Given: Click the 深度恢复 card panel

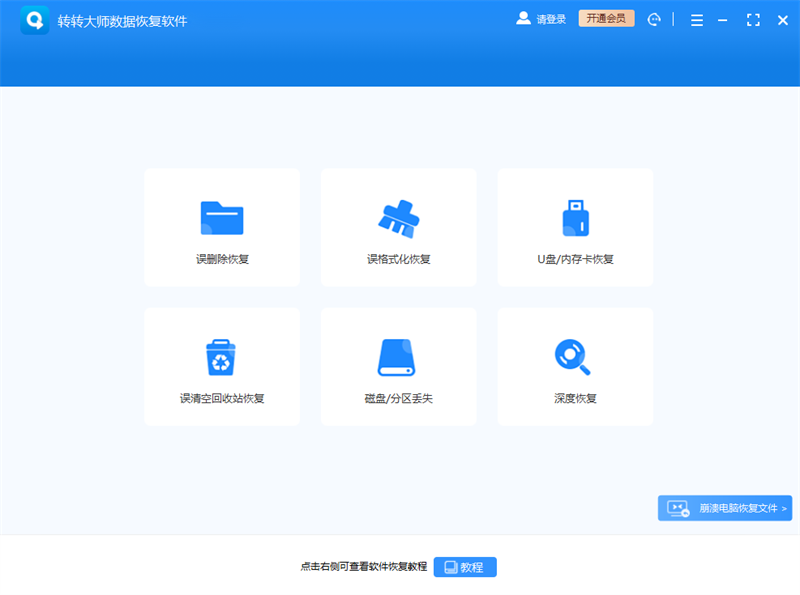Looking at the screenshot, I should (x=575, y=366).
